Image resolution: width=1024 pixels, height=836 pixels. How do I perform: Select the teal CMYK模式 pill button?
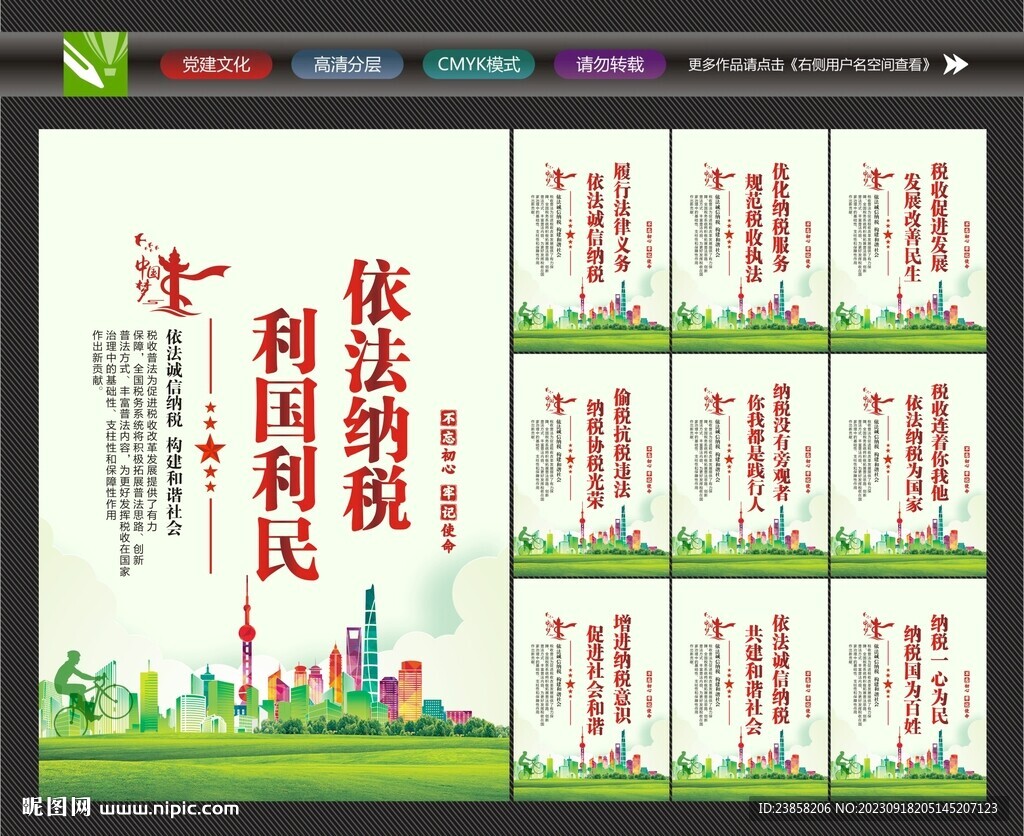pos(479,65)
